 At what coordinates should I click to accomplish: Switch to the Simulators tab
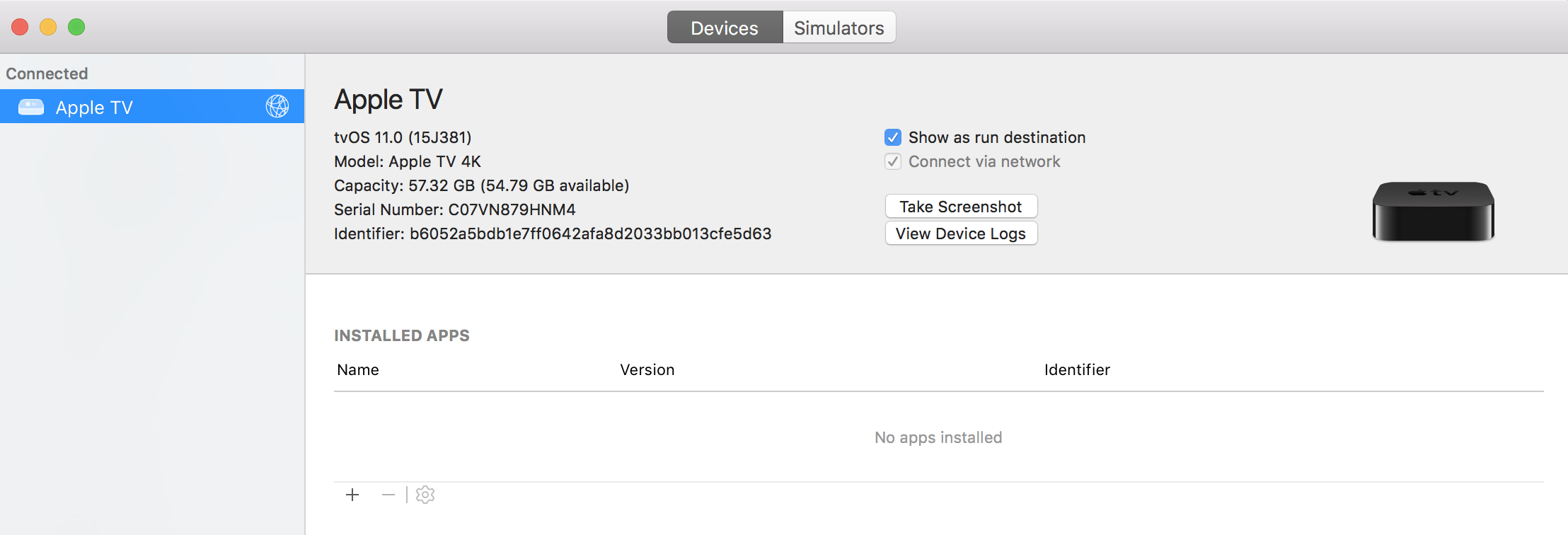pos(839,28)
